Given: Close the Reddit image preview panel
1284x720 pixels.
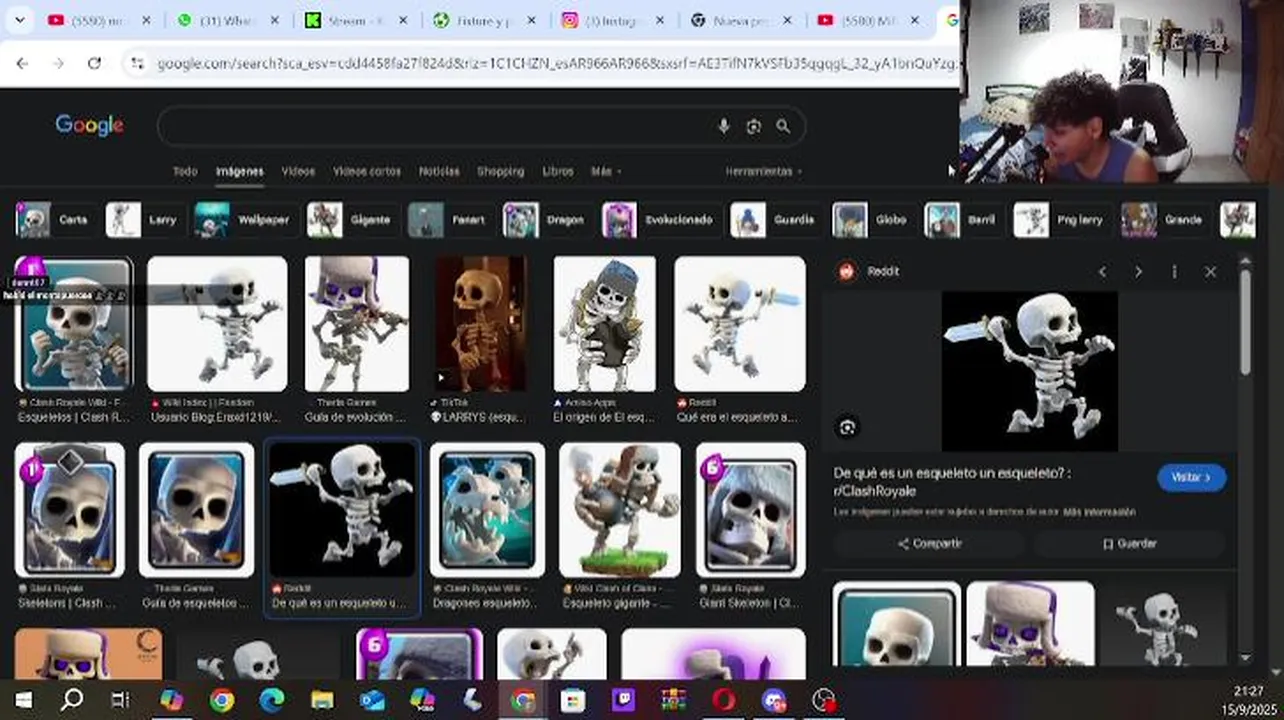Looking at the screenshot, I should coord(1210,272).
